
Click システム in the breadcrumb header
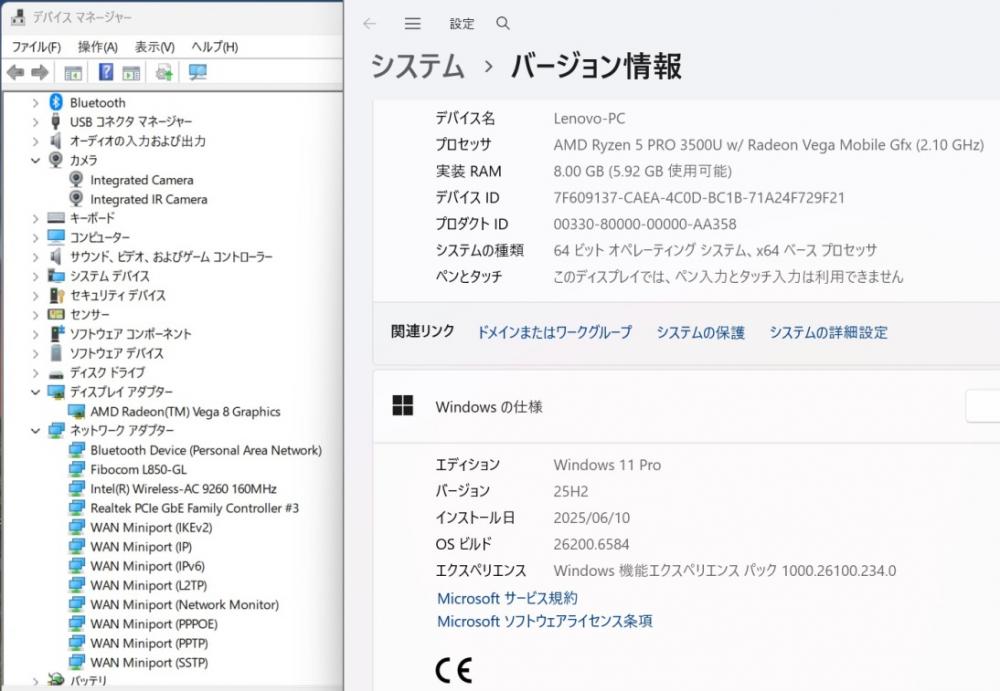pyautogui.click(x=417, y=66)
